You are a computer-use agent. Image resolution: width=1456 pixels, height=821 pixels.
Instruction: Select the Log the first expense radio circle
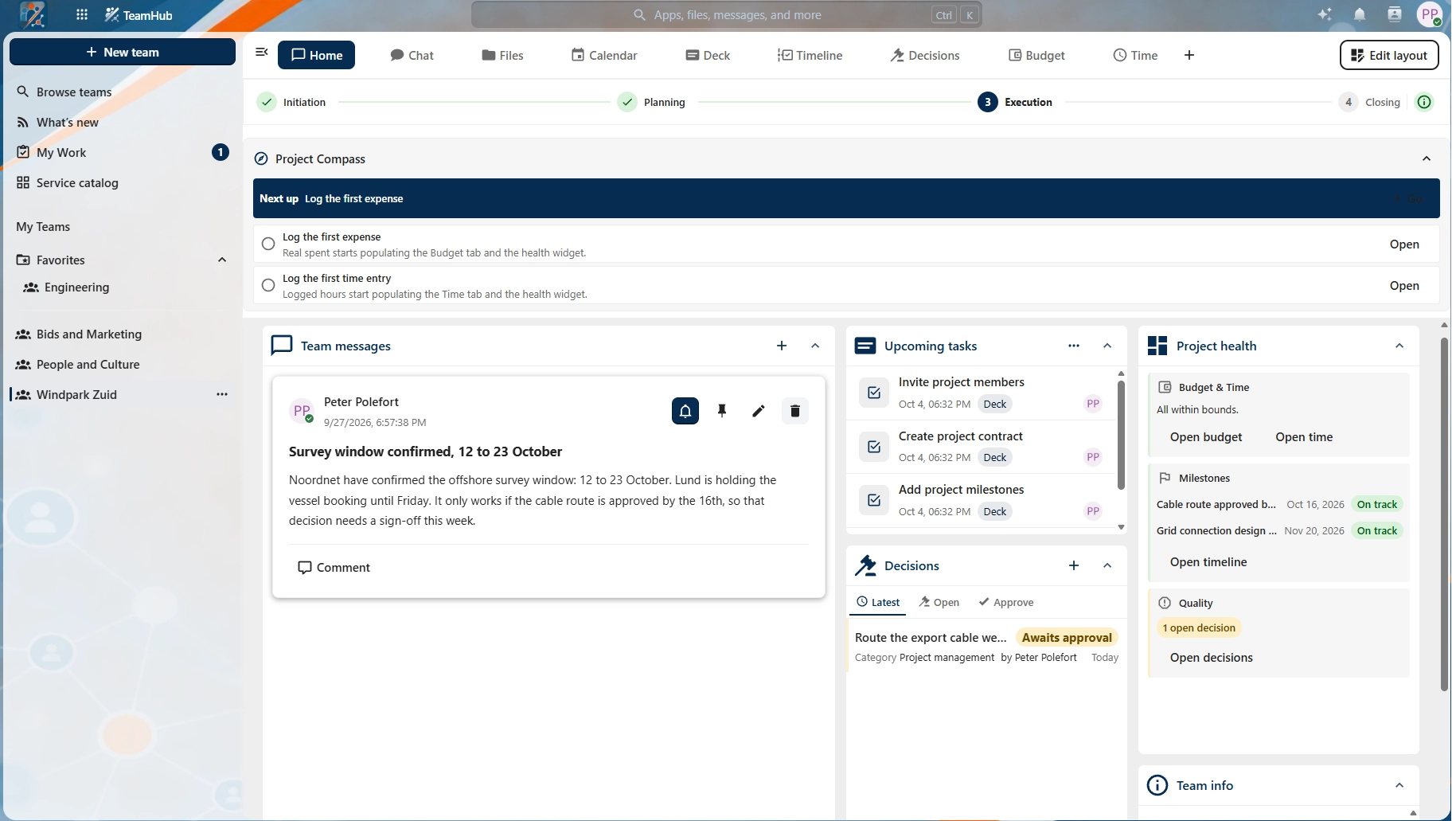point(268,244)
